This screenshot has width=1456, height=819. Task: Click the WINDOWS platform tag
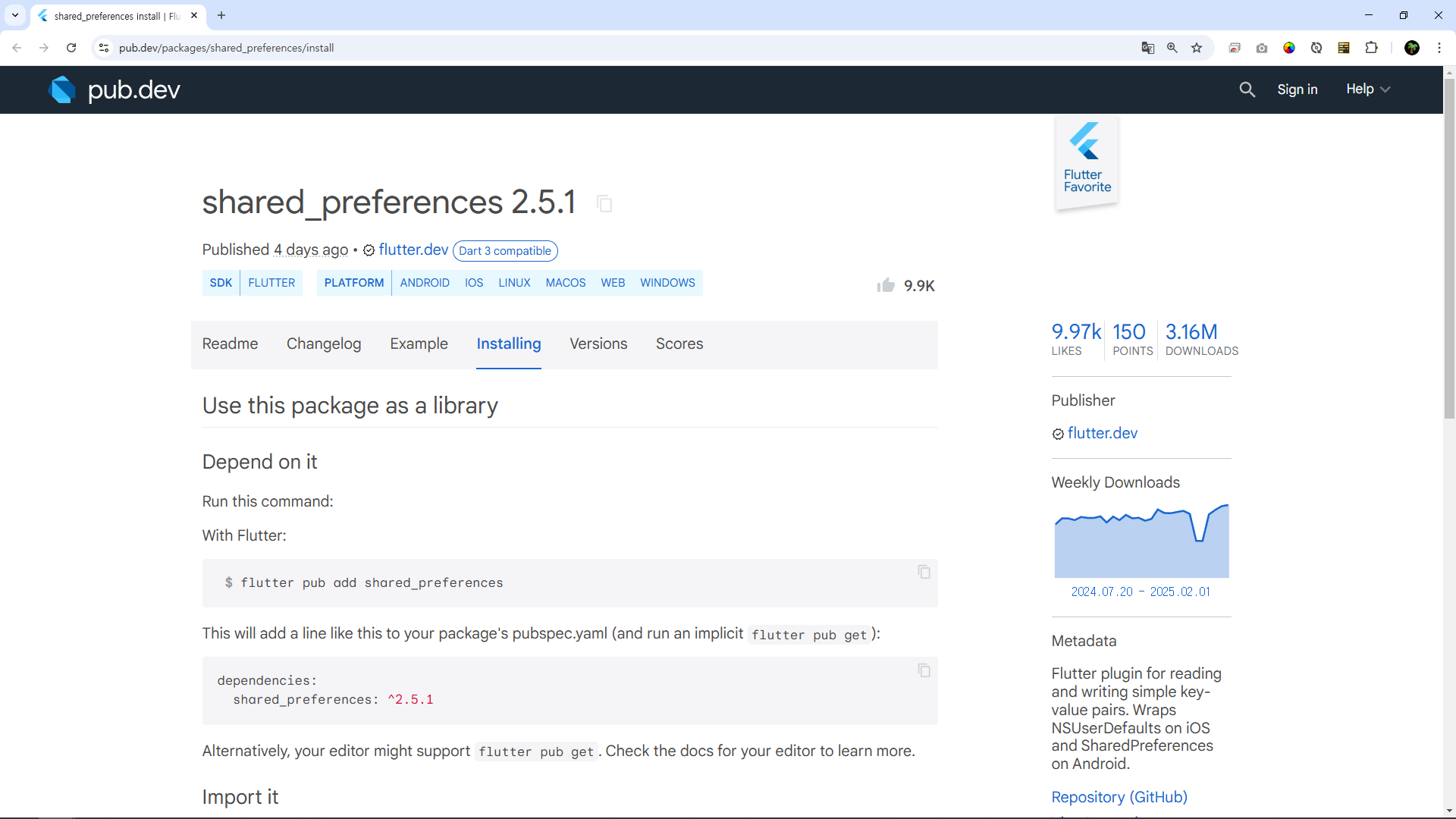click(667, 283)
